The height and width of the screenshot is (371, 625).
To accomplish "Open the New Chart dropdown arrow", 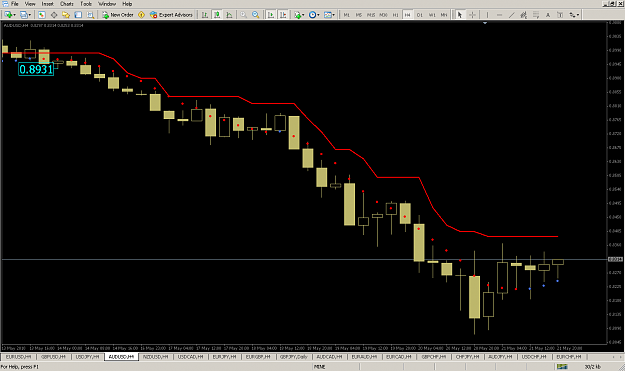I will click(14, 15).
